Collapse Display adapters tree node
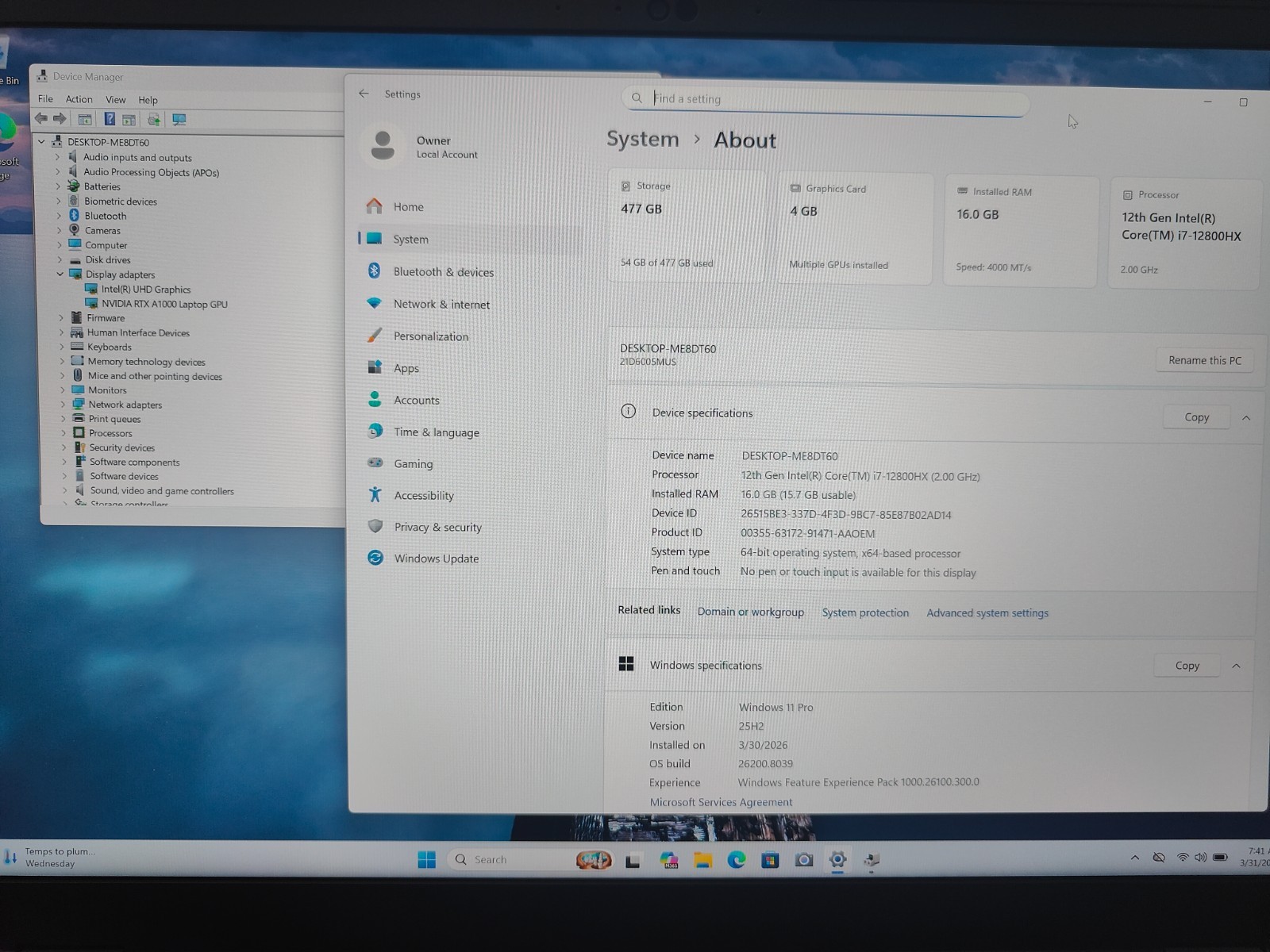The height and width of the screenshot is (952, 1270). [x=60, y=274]
